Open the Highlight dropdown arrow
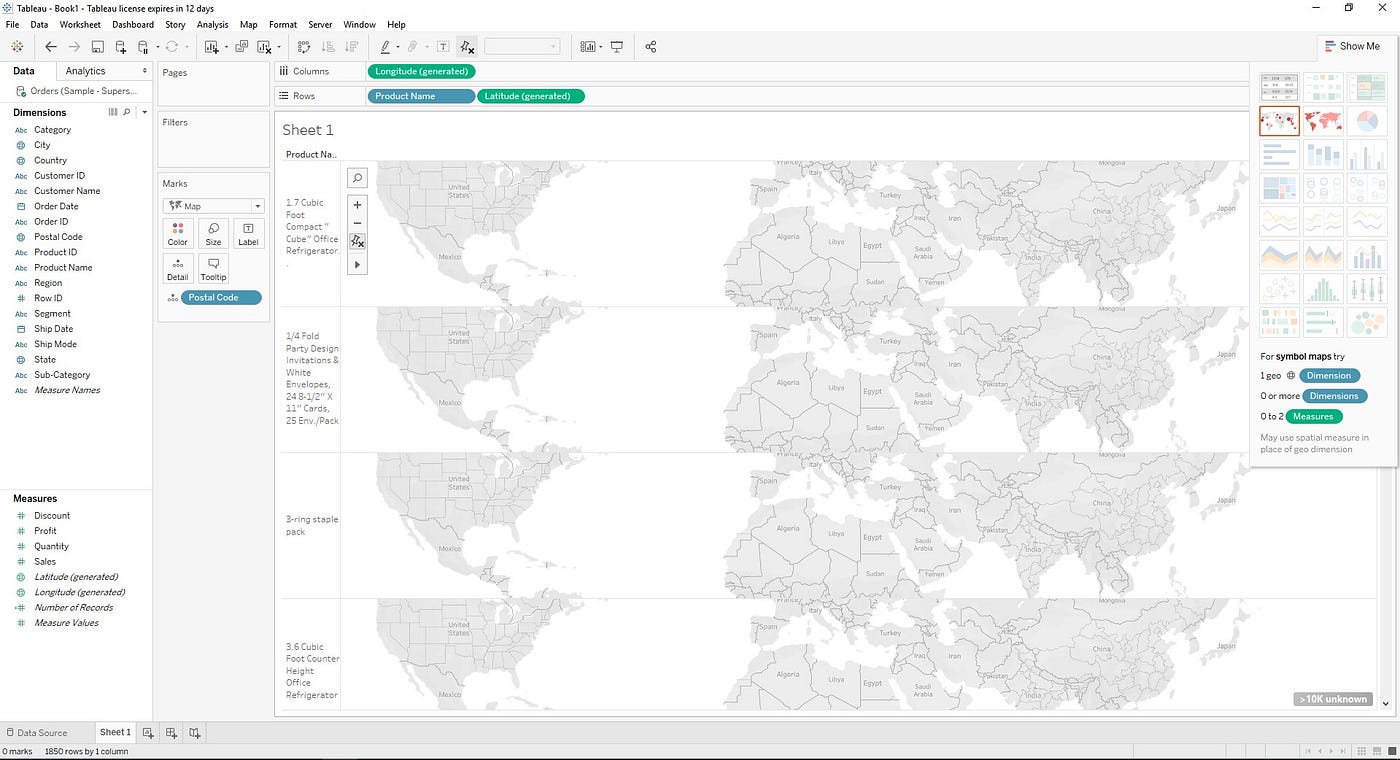The height and width of the screenshot is (760, 1400). pos(397,47)
